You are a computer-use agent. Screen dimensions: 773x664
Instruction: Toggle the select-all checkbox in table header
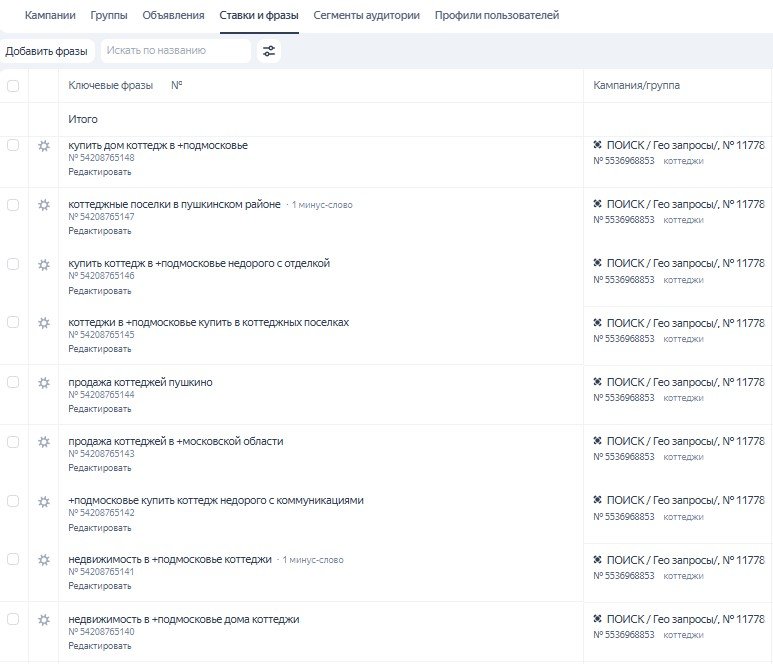[x=13, y=86]
